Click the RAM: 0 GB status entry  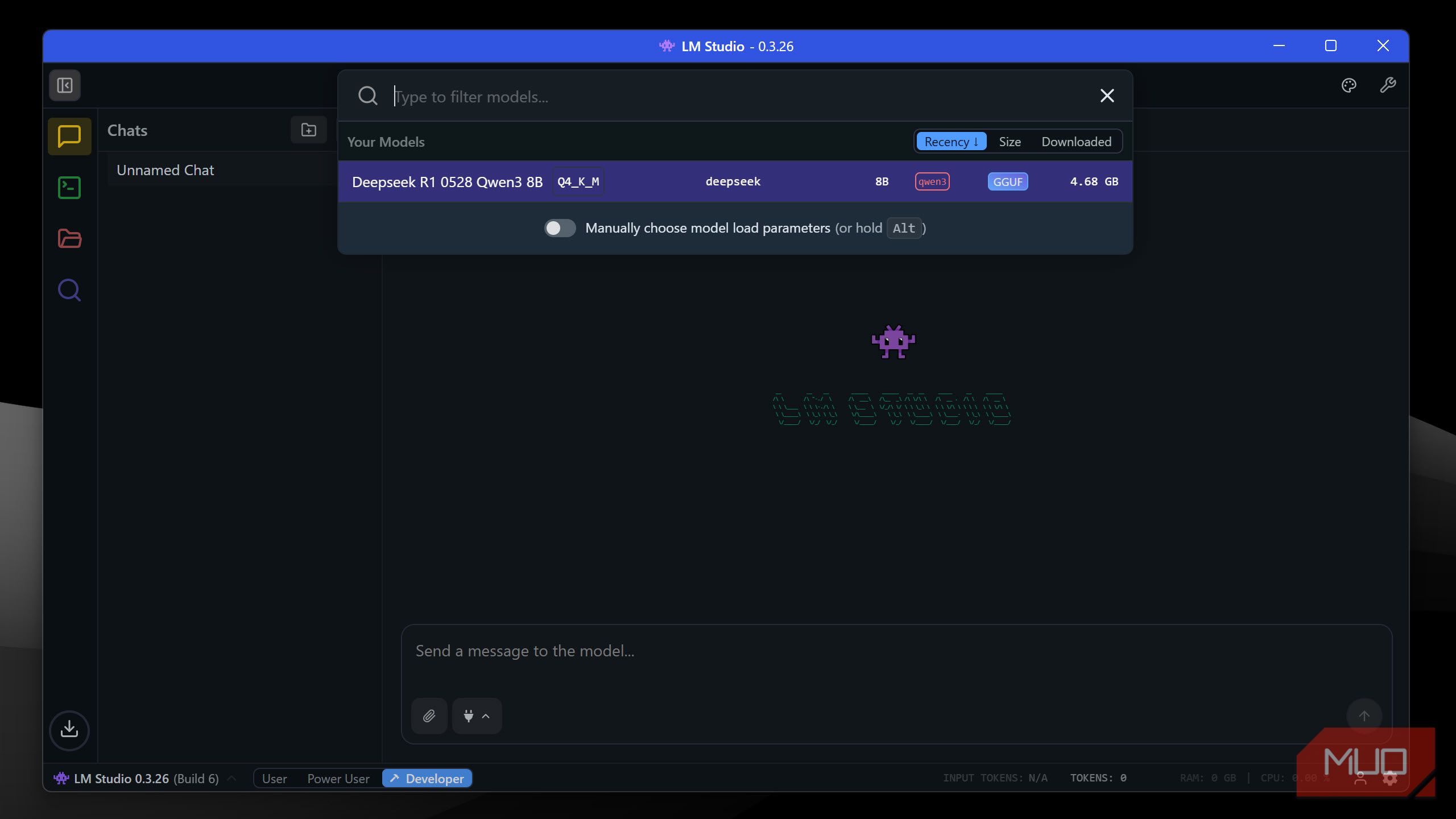coord(1208,778)
